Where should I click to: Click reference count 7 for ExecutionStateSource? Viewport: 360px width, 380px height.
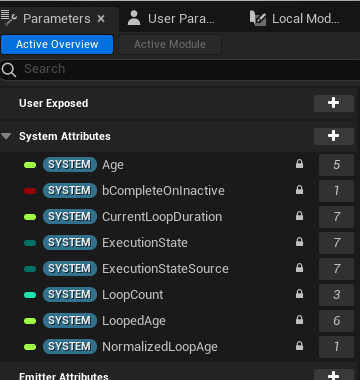point(336,269)
